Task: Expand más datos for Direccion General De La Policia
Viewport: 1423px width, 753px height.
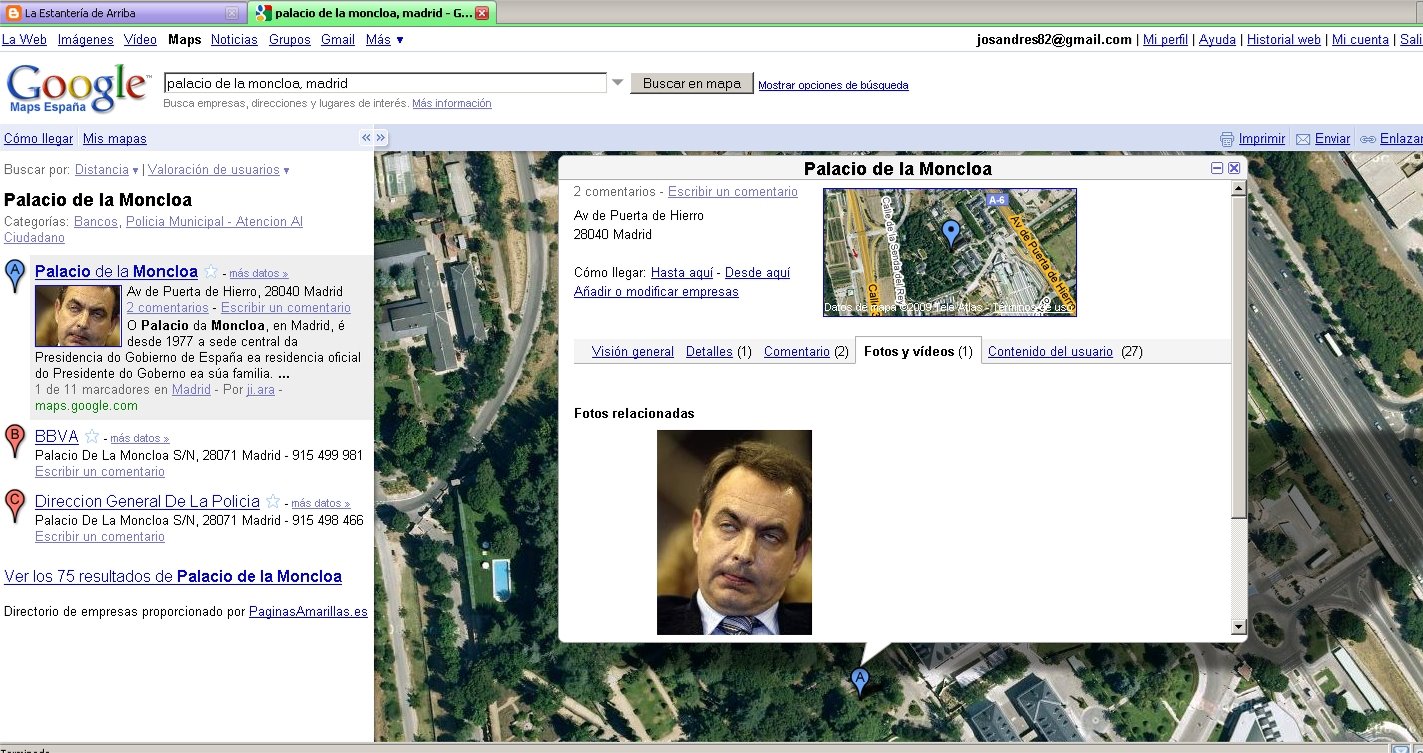Action: [x=320, y=503]
